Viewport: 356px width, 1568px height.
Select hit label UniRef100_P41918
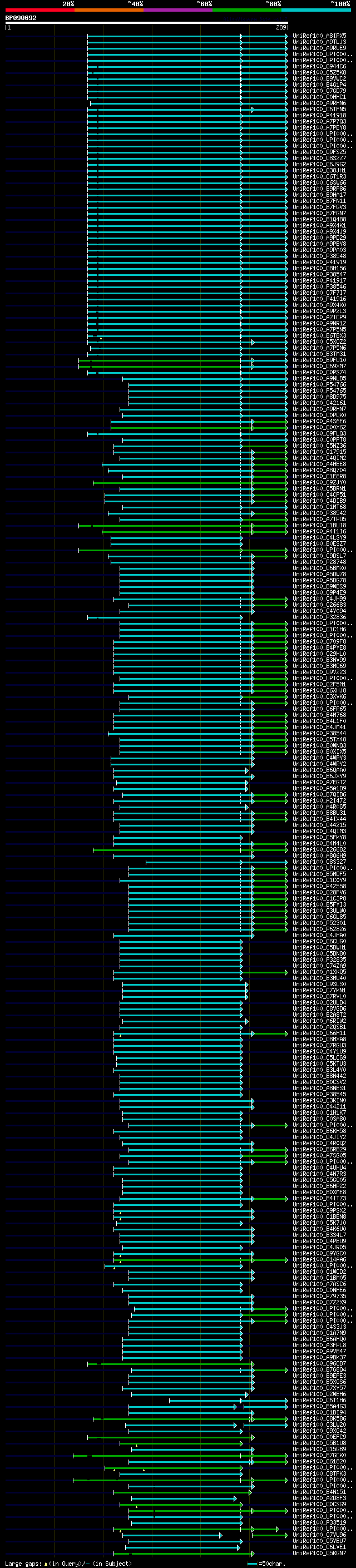point(319,116)
